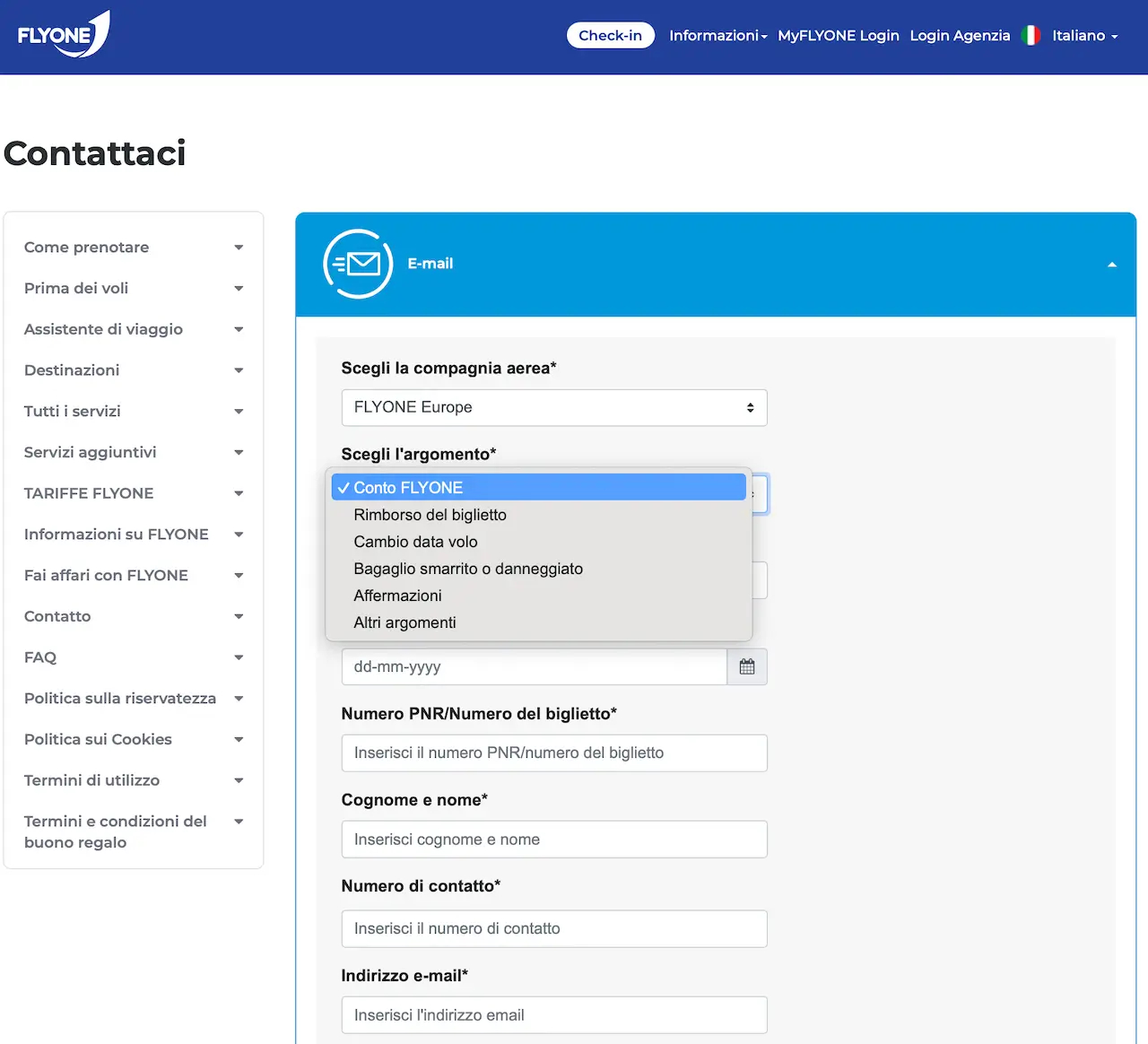This screenshot has width=1148, height=1044.
Task: Expand Politica sui Cookies item
Action: (x=134, y=739)
